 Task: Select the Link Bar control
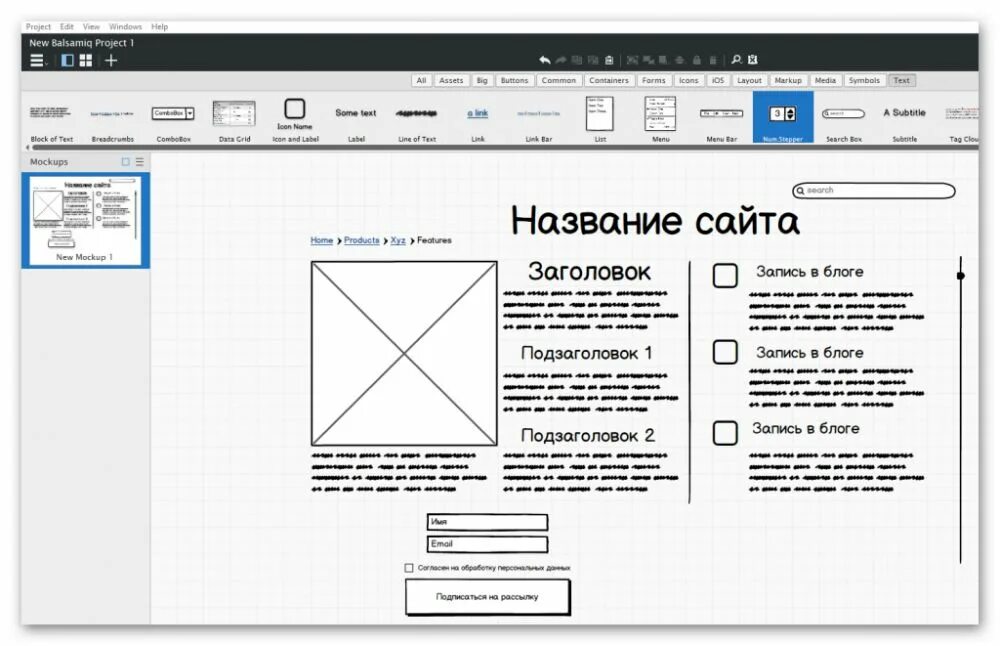539,119
